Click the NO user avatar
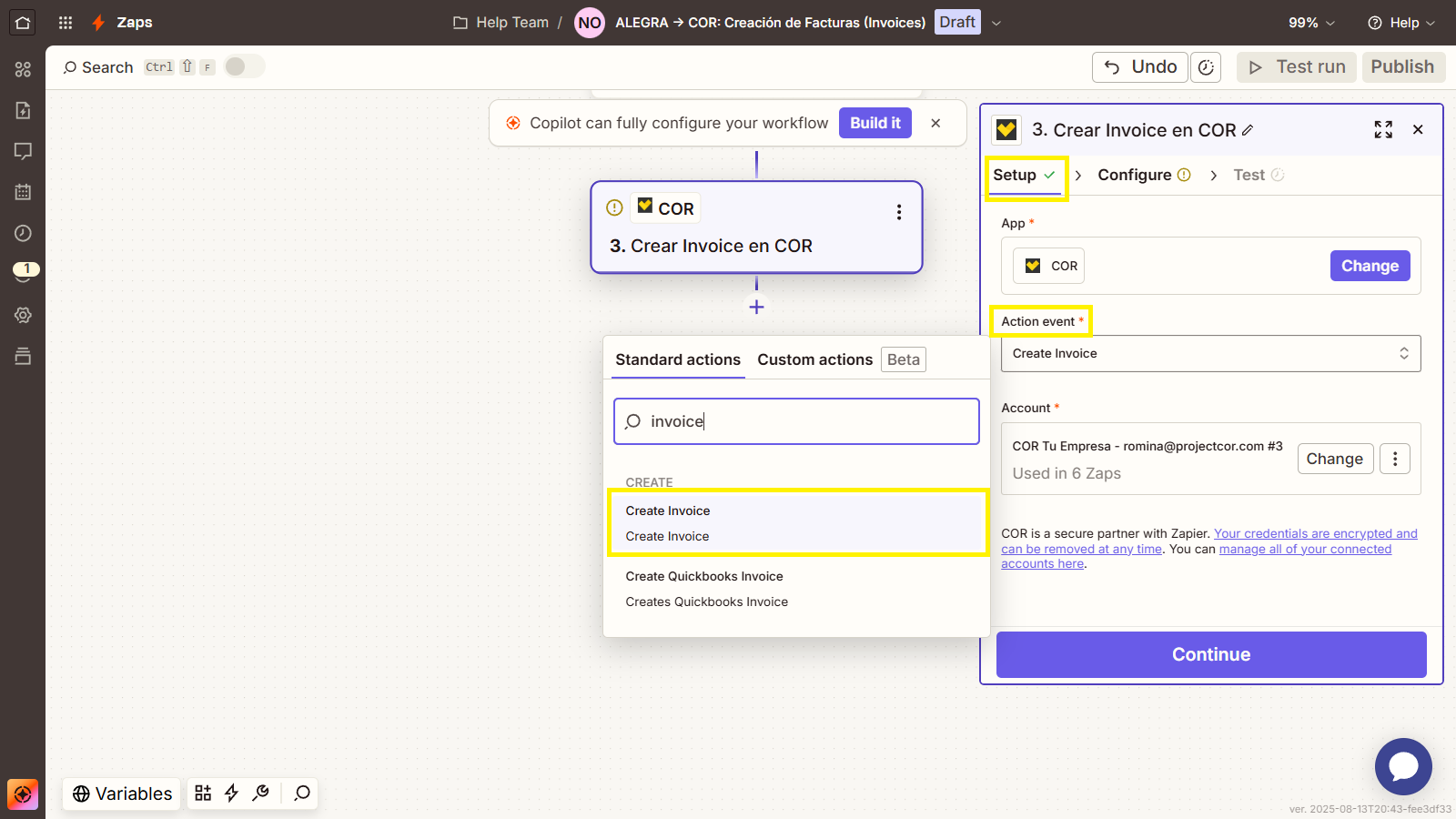This screenshot has width=1456, height=819. [x=590, y=23]
